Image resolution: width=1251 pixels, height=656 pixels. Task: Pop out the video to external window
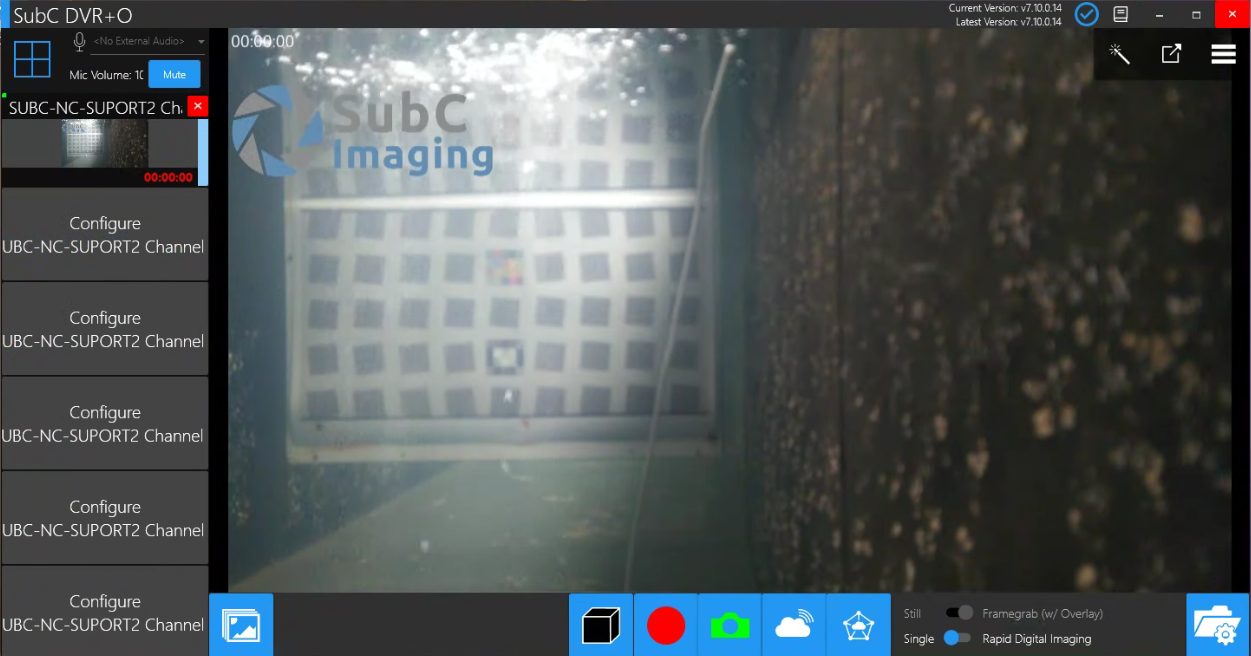(x=1171, y=54)
